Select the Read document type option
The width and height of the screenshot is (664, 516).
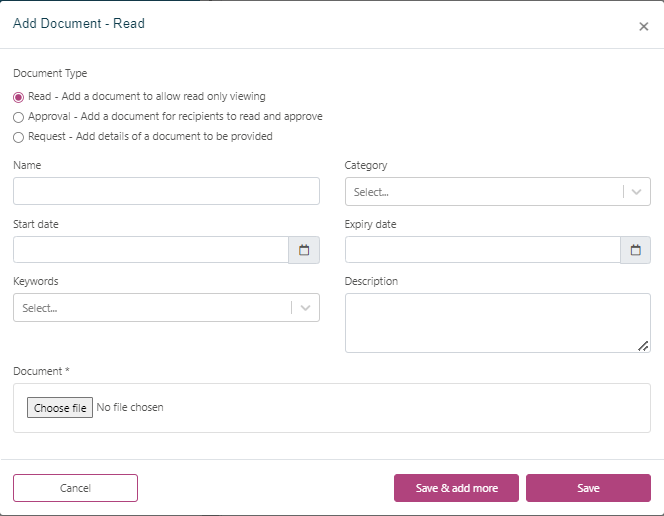tap(19, 97)
